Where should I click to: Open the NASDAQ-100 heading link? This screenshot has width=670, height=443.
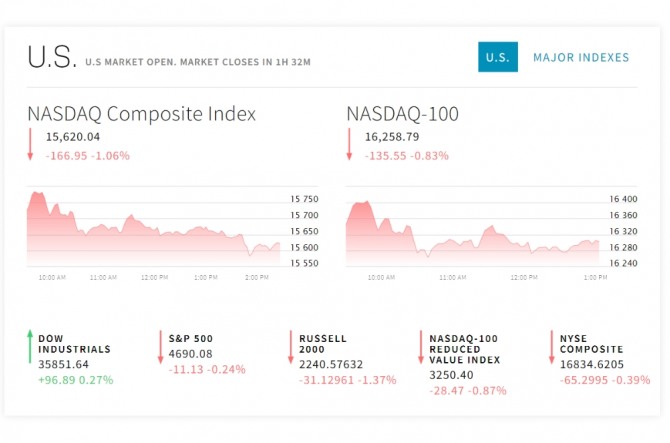point(402,113)
